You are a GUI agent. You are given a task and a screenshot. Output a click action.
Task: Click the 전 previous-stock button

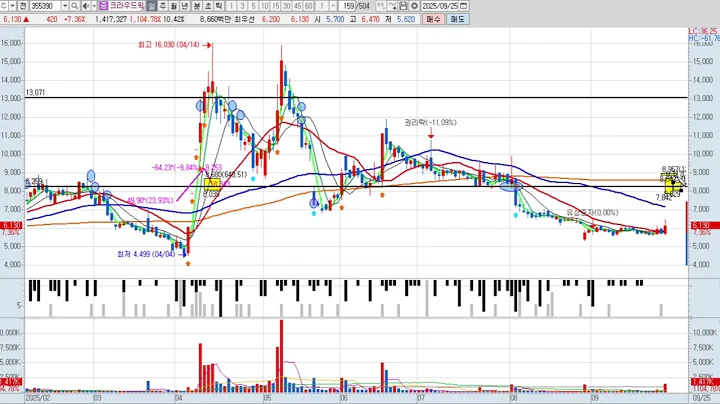point(23,6)
